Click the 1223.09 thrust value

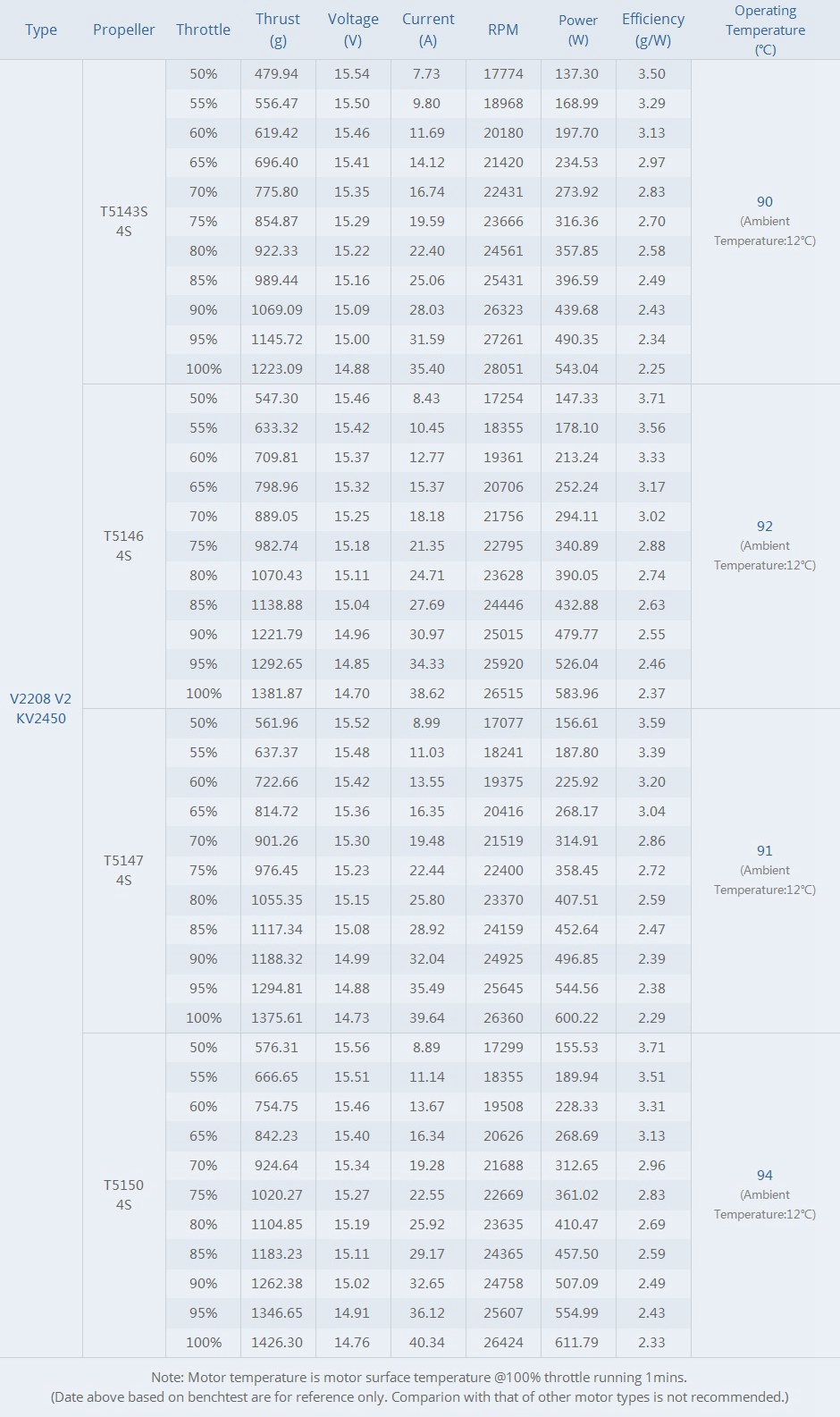tap(277, 368)
